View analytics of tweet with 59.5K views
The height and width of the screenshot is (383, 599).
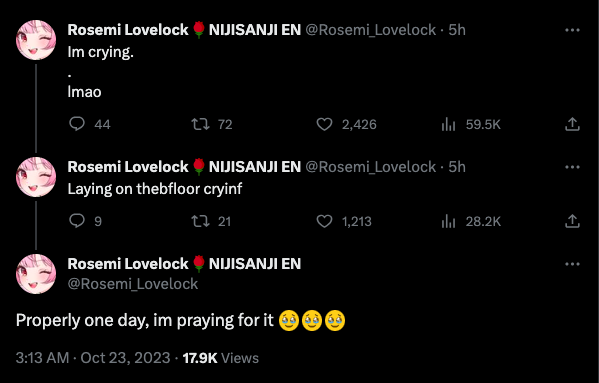point(471,124)
